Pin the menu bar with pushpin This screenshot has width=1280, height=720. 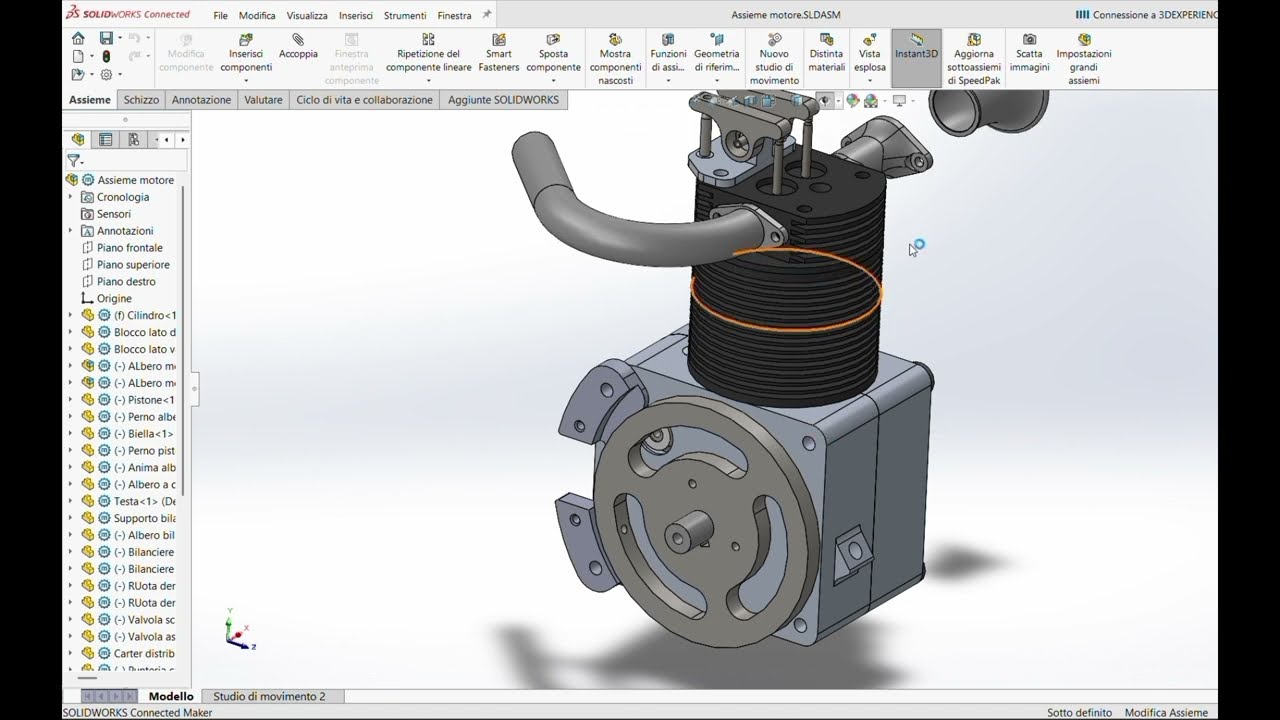pos(487,15)
